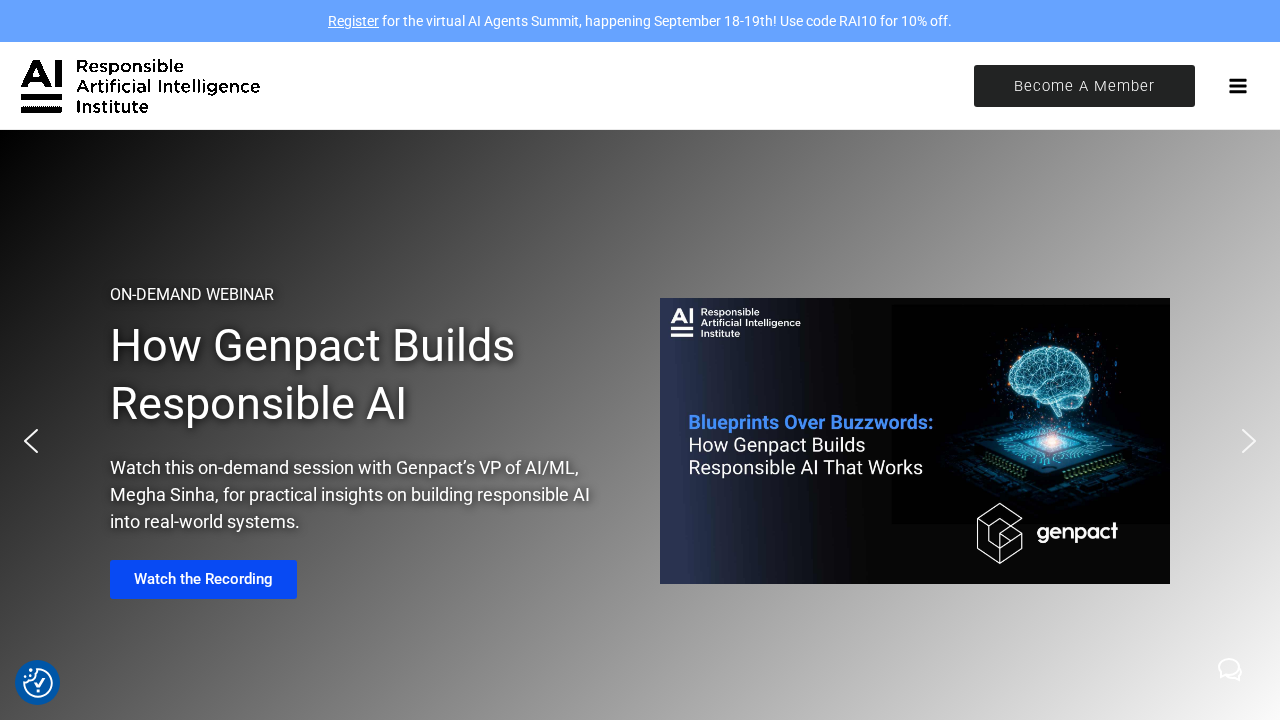
Task: Open the webinar thumbnail image
Action: [x=914, y=441]
